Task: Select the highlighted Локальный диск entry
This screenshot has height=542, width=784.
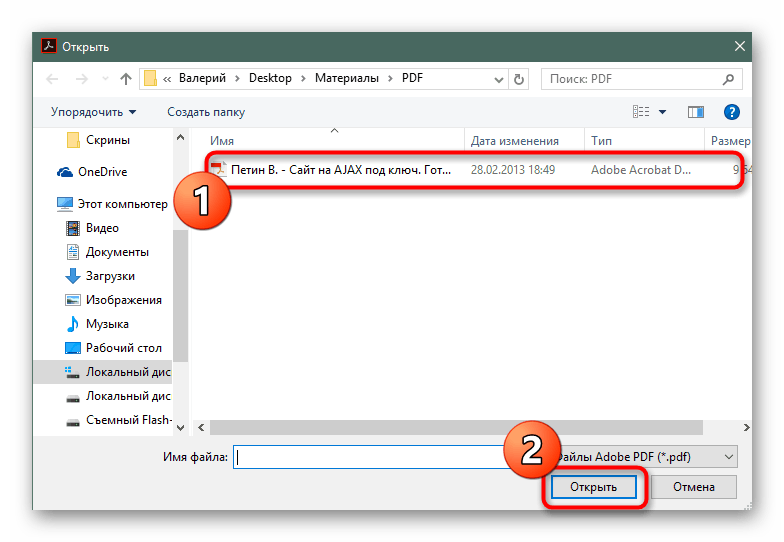Action: click(x=102, y=372)
